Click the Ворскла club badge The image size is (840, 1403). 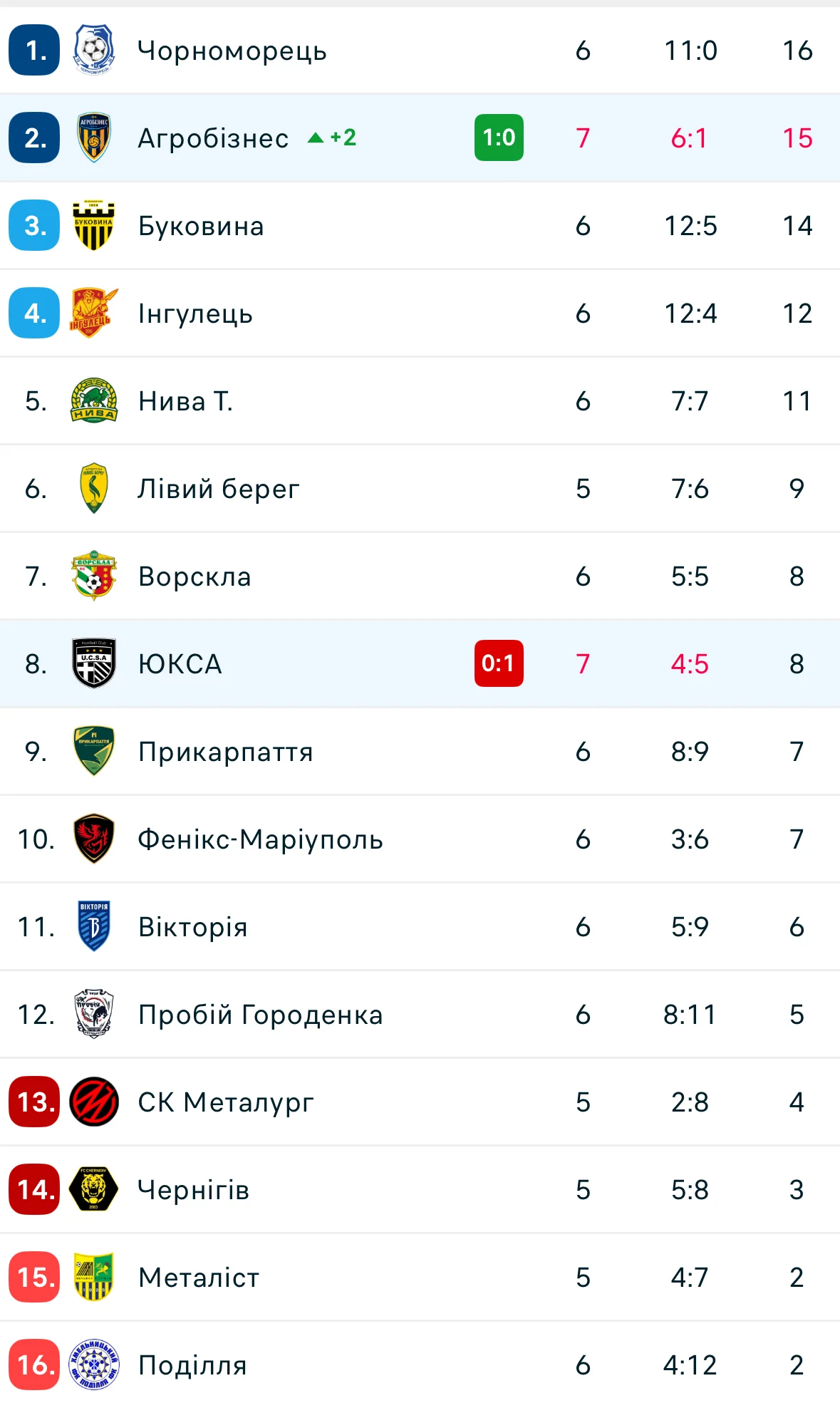click(x=93, y=576)
